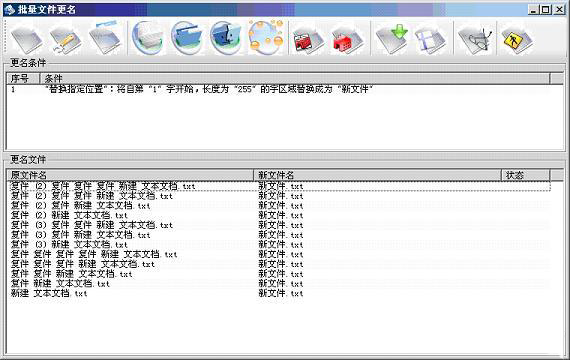Click the 序号 column header
570x360 pixels.
(x=23, y=78)
